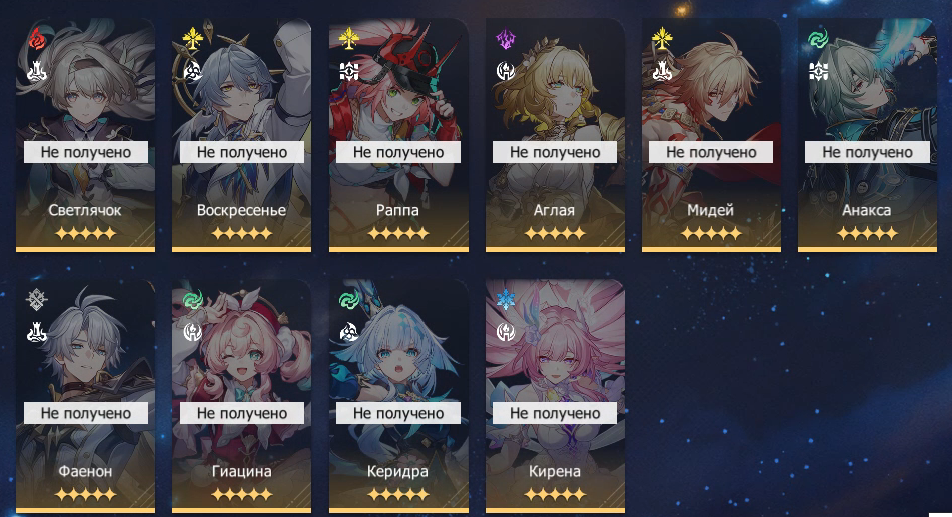952x517 pixels.
Task: Click the Ice element icon on Кирена card
Action: 506,299
